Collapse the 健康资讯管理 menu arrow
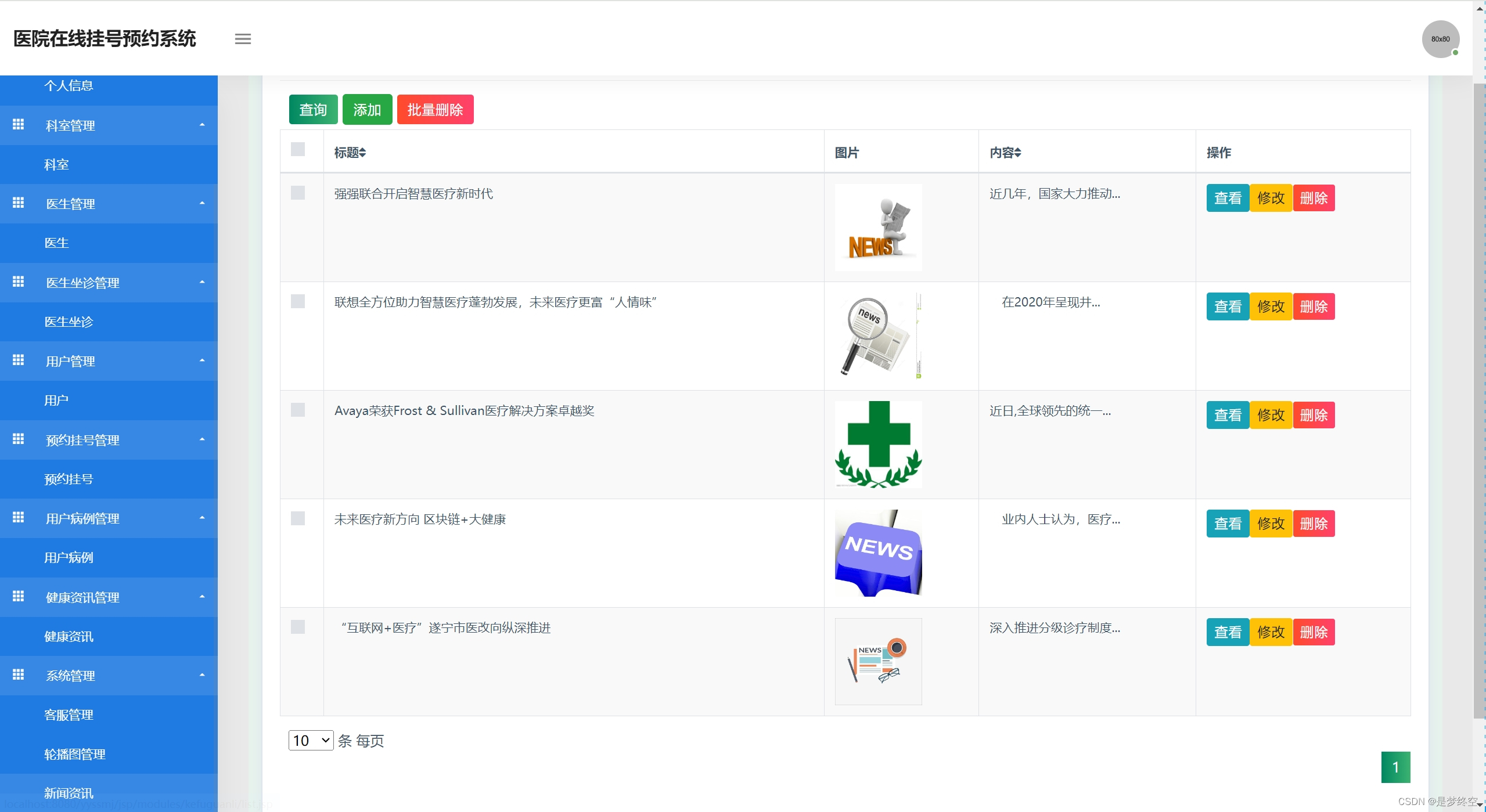This screenshot has width=1486, height=812. (202, 597)
